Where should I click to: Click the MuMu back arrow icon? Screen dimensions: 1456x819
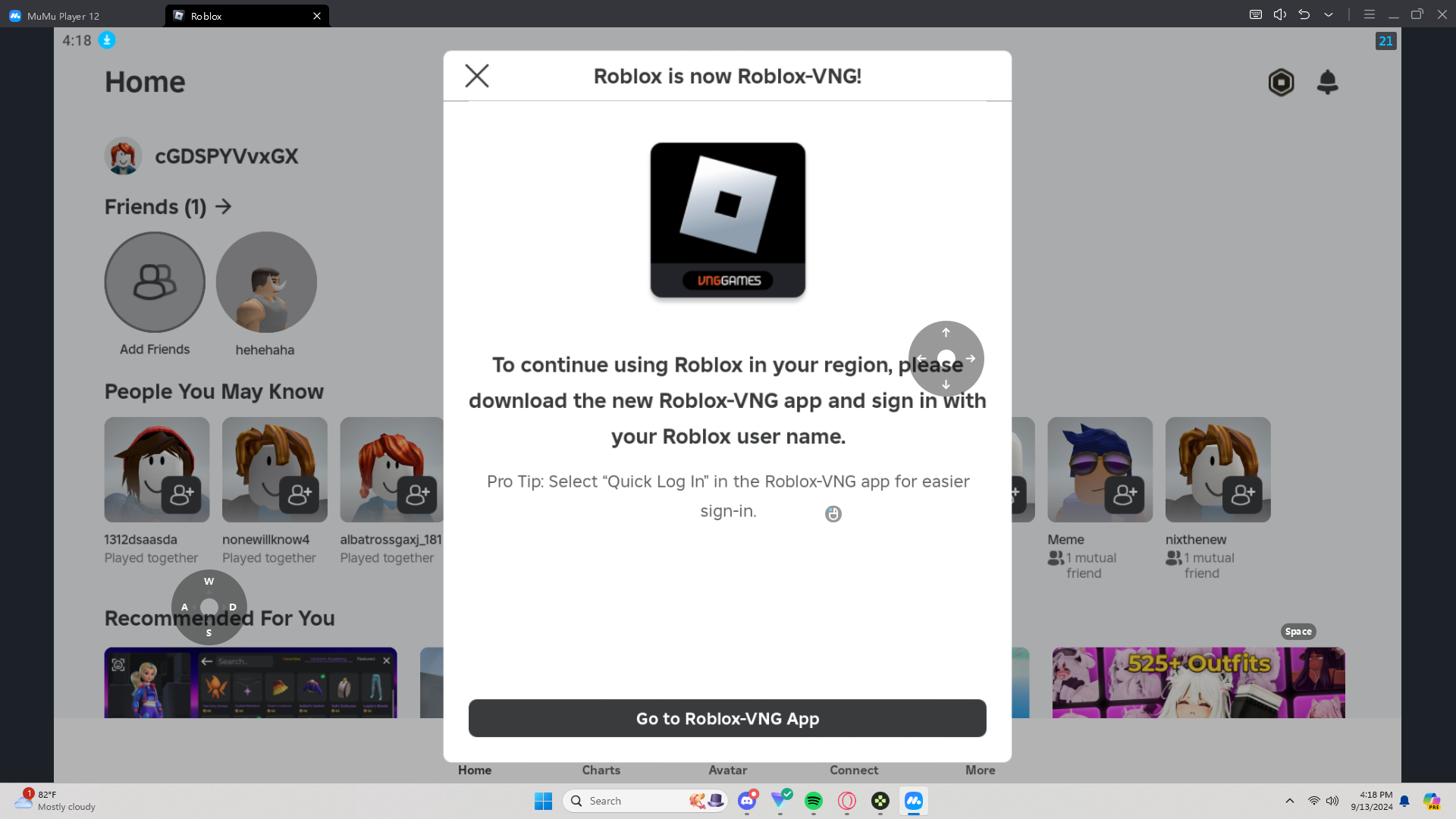tap(1304, 14)
